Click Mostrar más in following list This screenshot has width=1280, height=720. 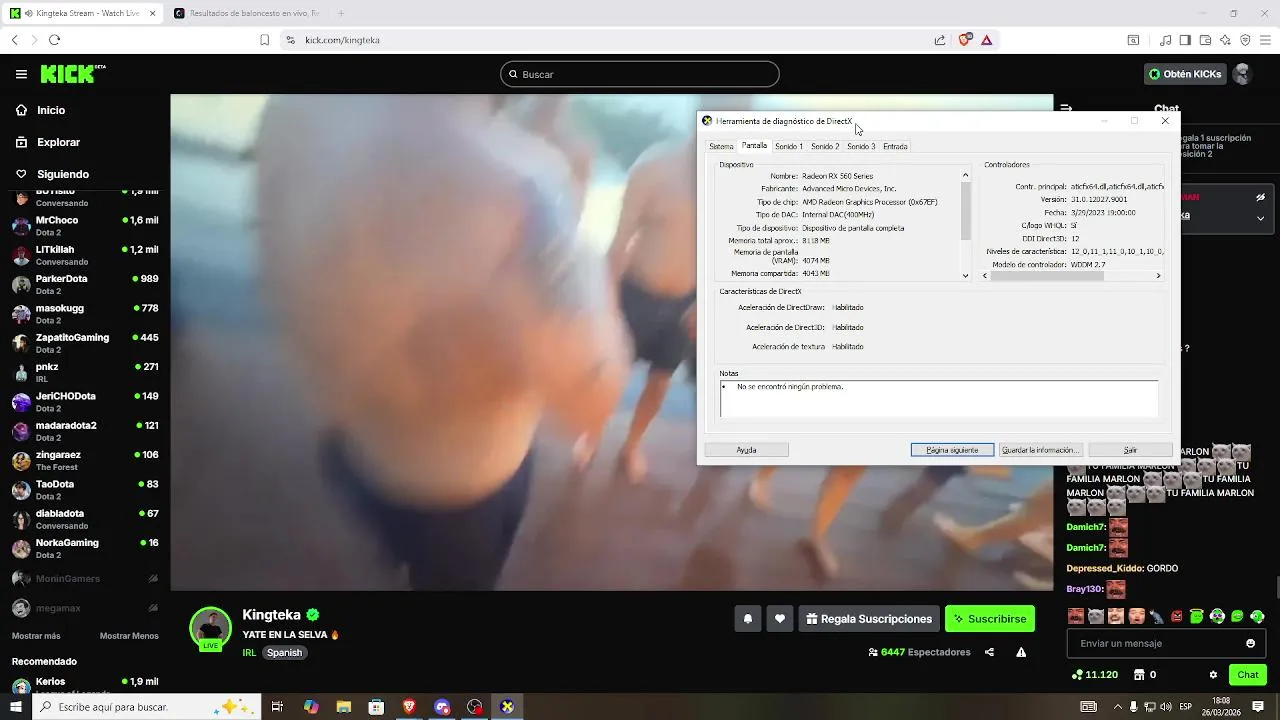(x=36, y=636)
